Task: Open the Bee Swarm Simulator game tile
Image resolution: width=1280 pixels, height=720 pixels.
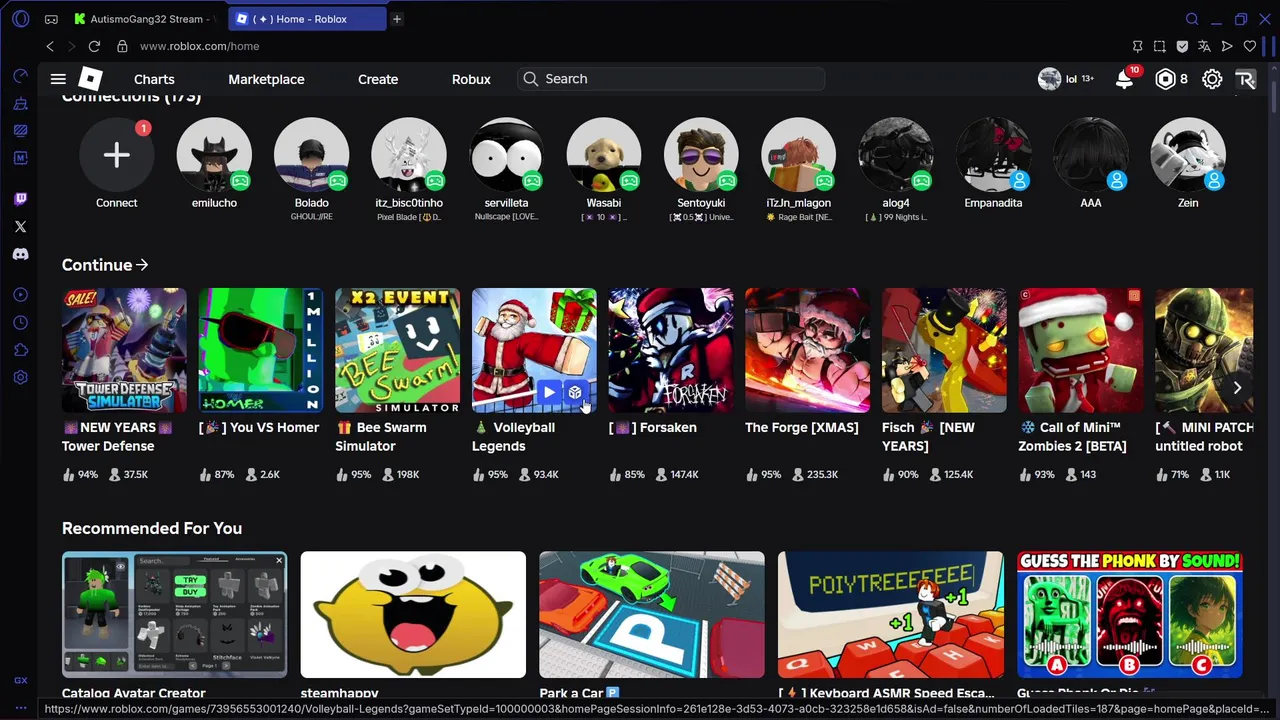Action: coord(397,350)
